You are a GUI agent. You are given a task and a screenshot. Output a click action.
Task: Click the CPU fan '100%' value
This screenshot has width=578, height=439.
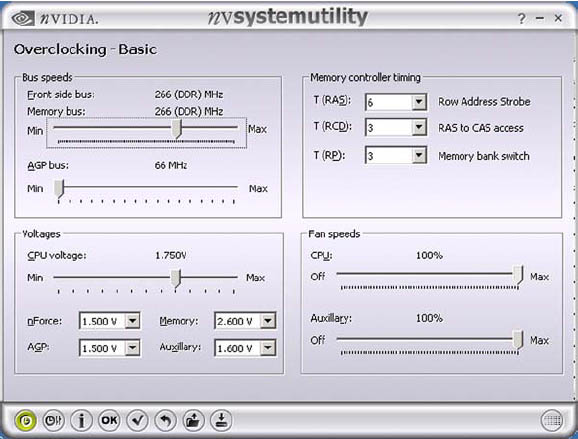point(429,255)
